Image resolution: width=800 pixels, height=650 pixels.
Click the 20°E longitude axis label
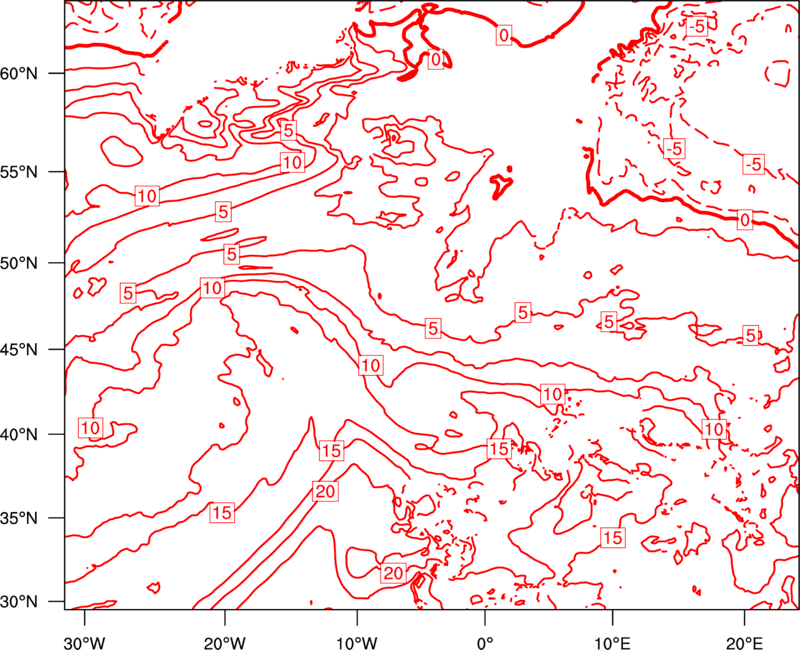pos(744,643)
